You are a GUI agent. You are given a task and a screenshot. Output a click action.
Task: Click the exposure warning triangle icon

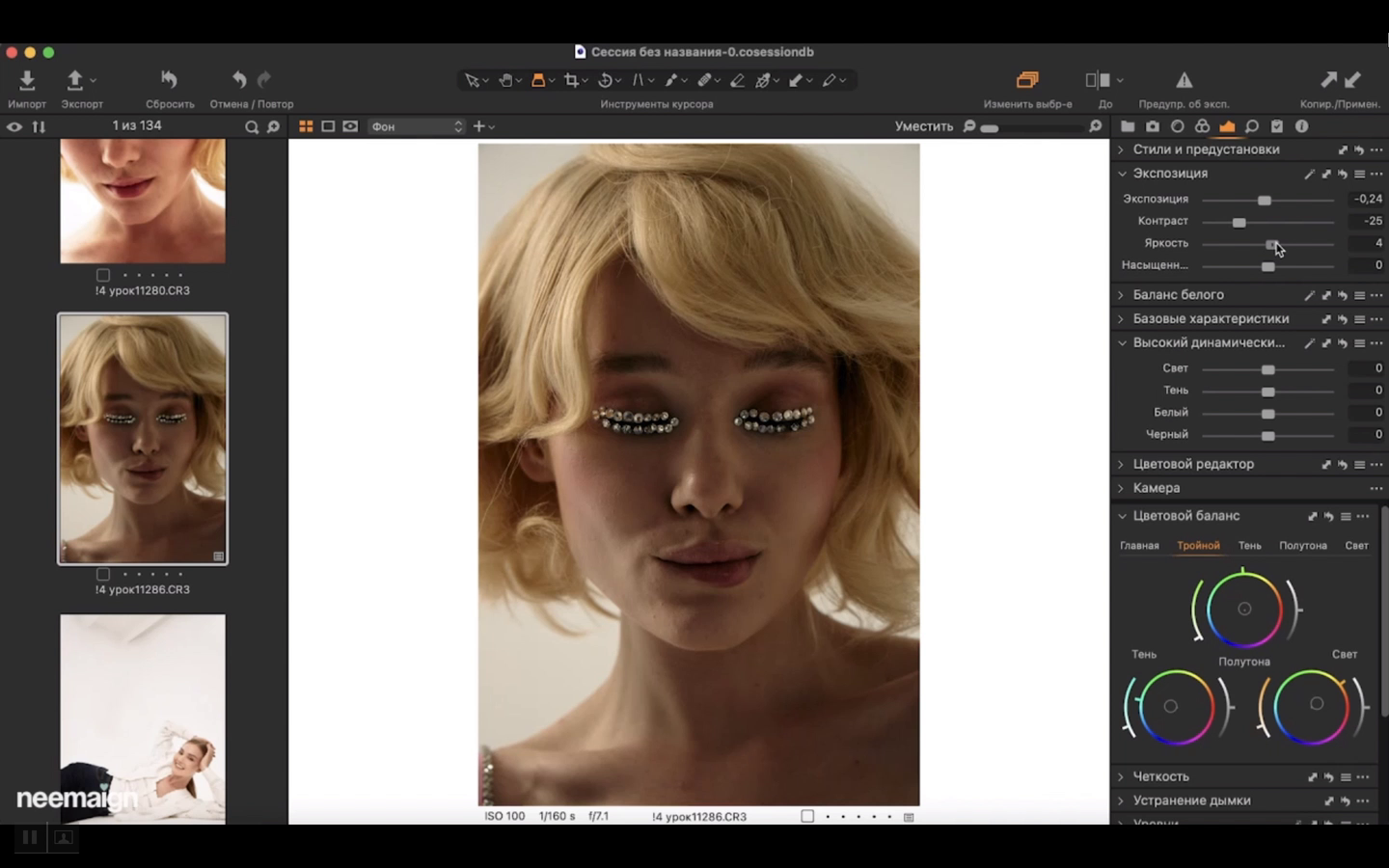tap(1184, 81)
